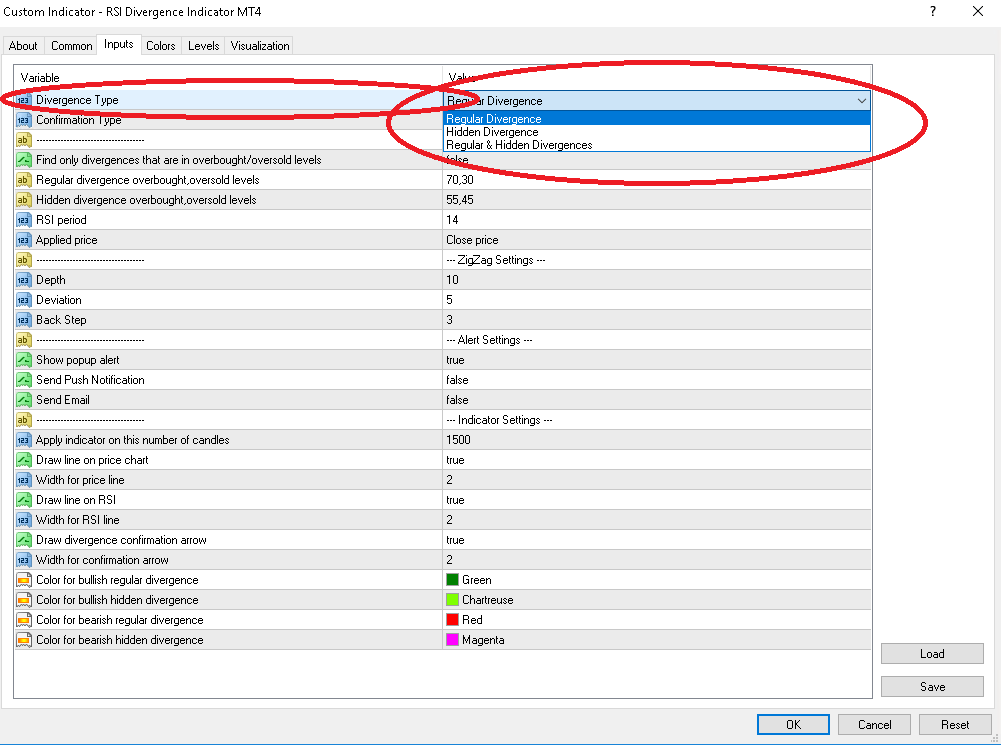Click the Save button

point(932,687)
